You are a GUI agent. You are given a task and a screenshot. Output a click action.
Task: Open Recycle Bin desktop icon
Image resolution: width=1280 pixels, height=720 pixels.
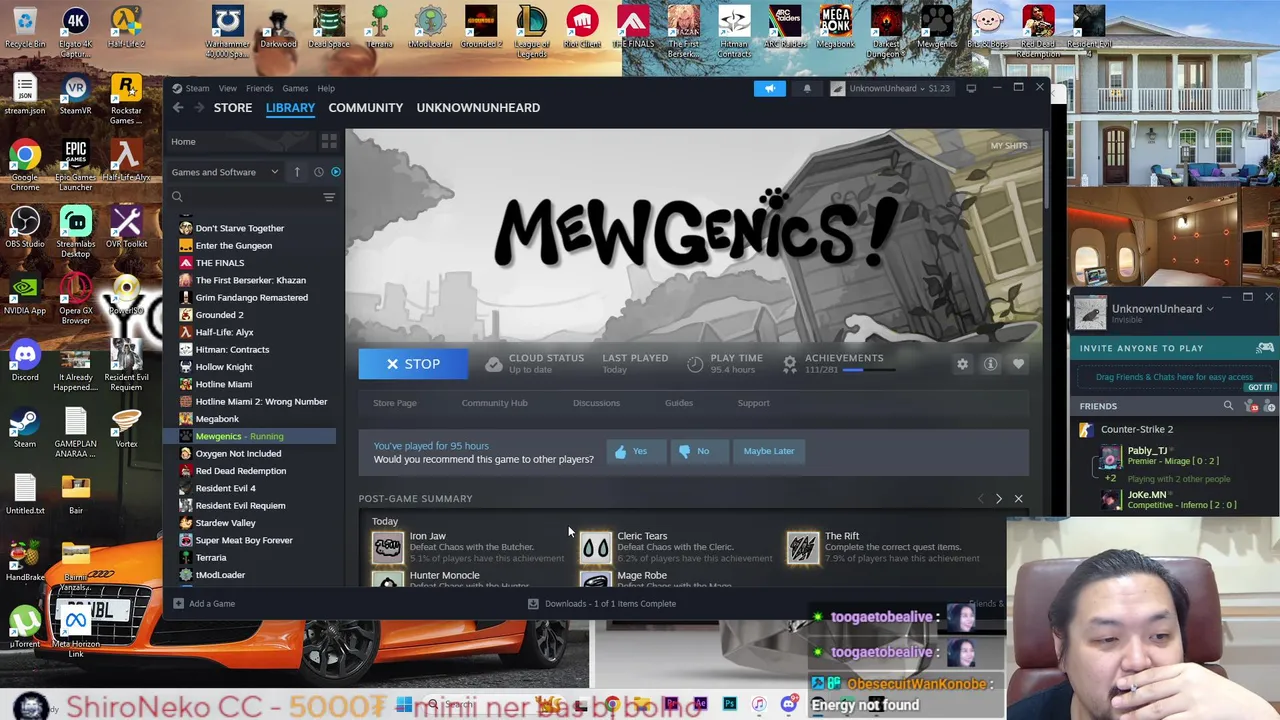(25, 29)
